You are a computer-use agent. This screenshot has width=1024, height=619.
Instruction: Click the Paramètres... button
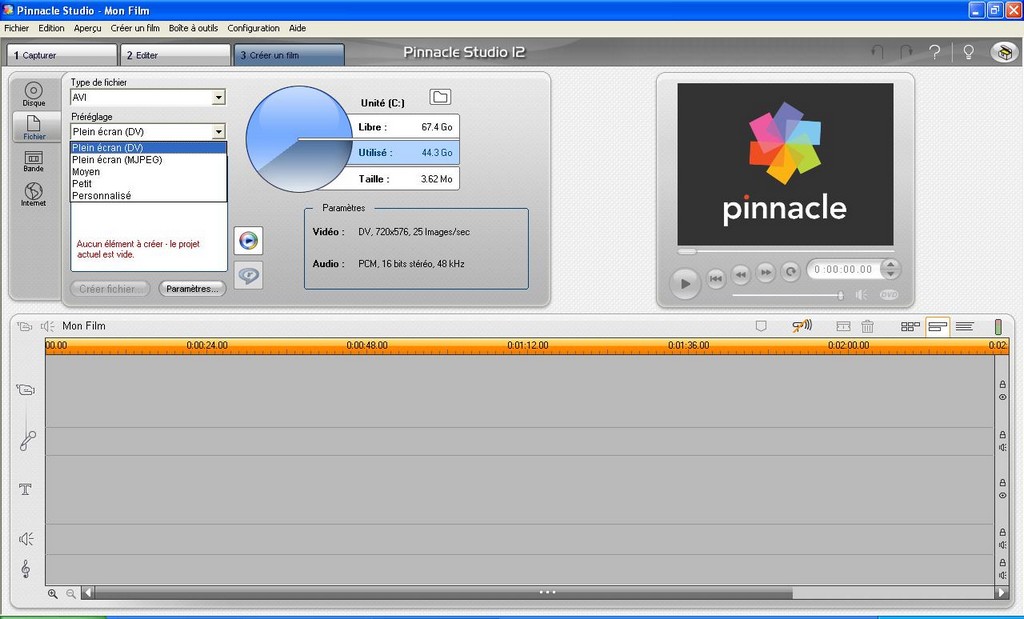[x=192, y=289]
